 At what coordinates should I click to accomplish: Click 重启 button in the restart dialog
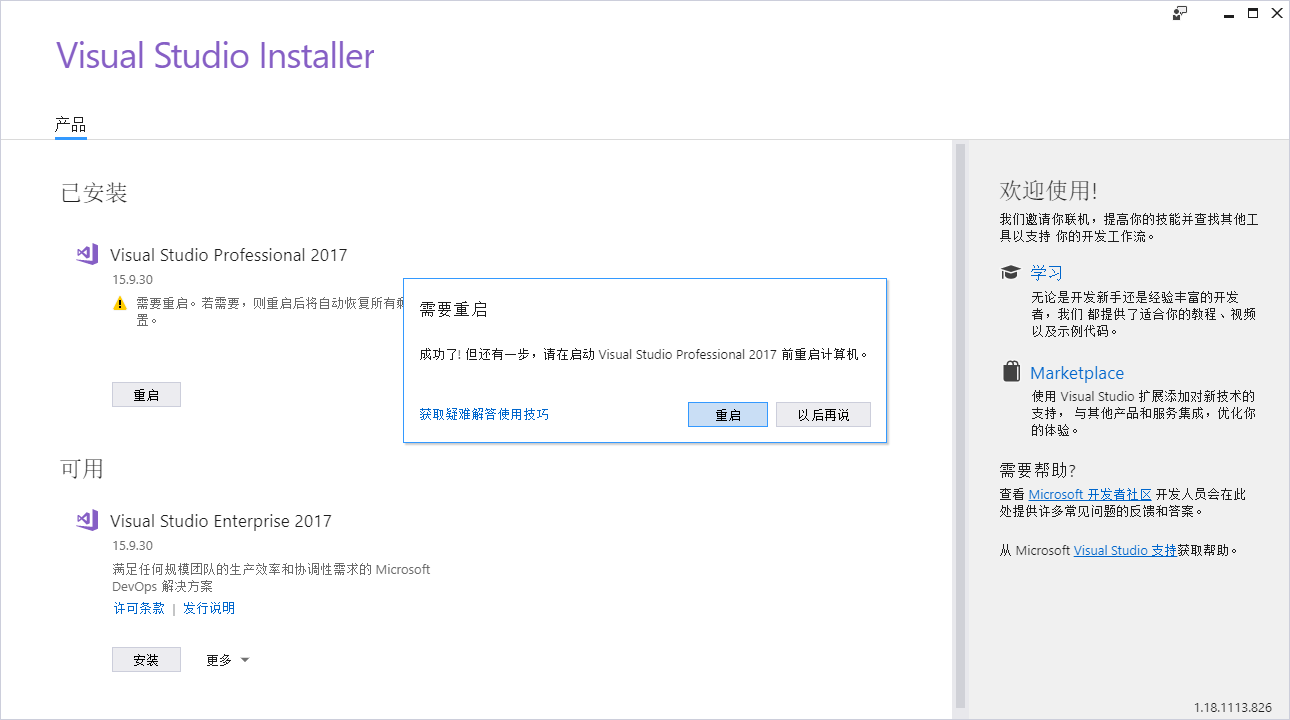pos(728,415)
